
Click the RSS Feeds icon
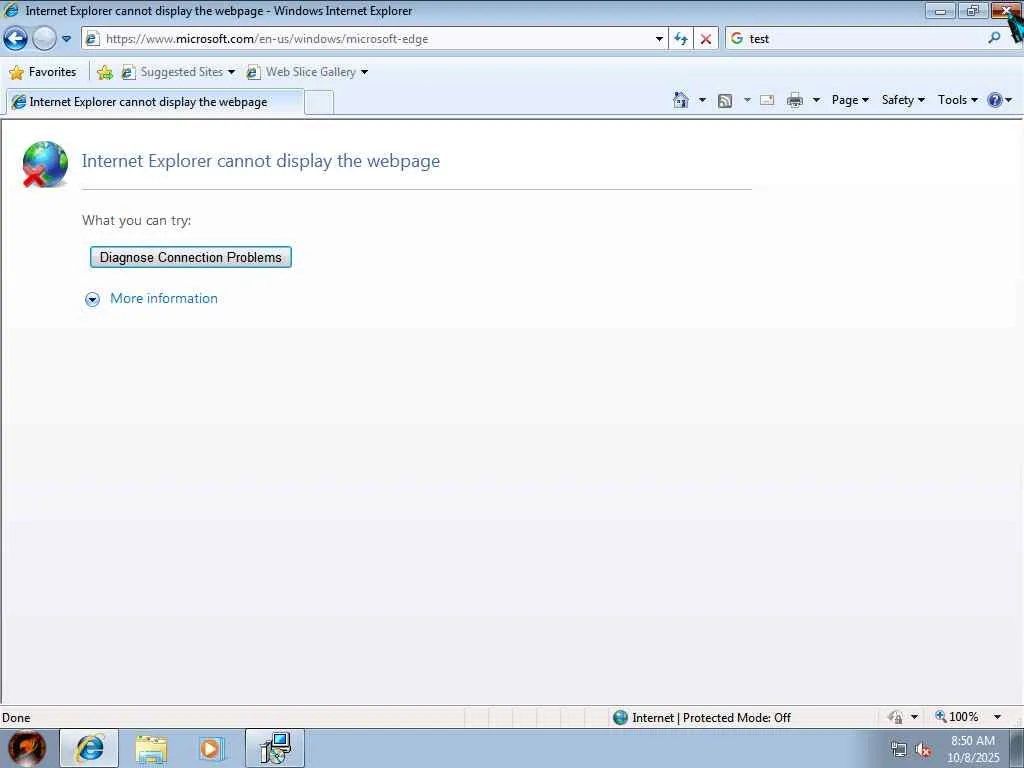[725, 100]
